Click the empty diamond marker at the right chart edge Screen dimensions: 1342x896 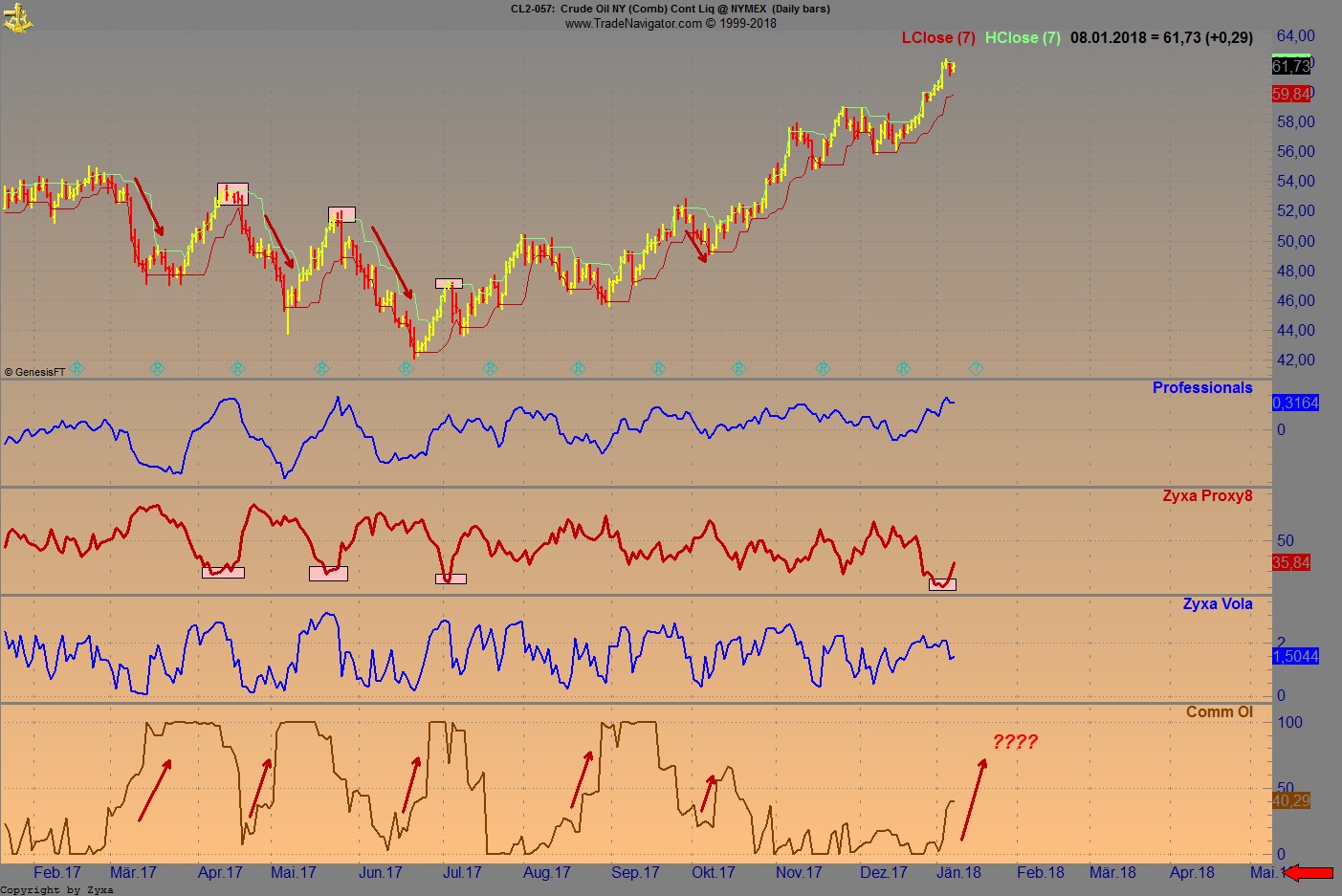coord(976,367)
